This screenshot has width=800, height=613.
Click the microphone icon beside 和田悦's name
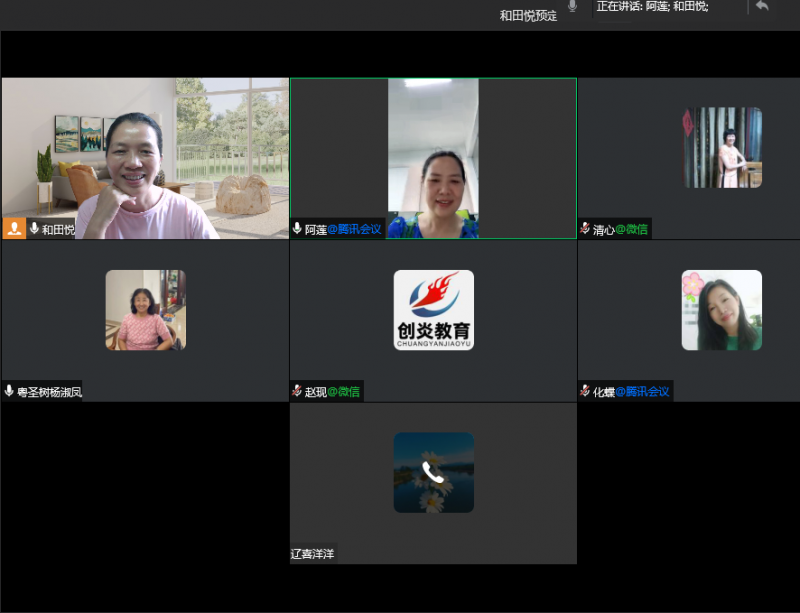point(35,229)
